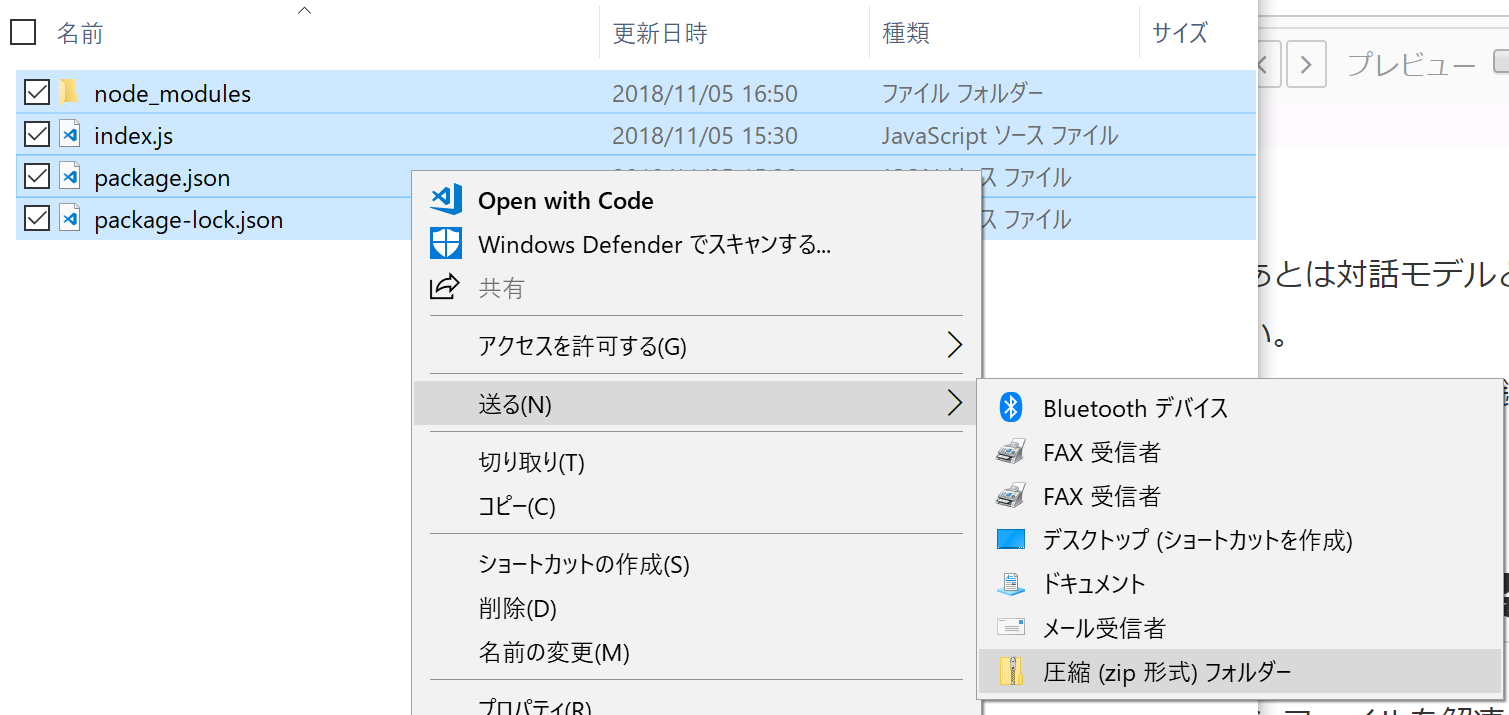This screenshot has height=715, width=1509.
Task: Click the Windows Defender shield icon
Action: 446,243
